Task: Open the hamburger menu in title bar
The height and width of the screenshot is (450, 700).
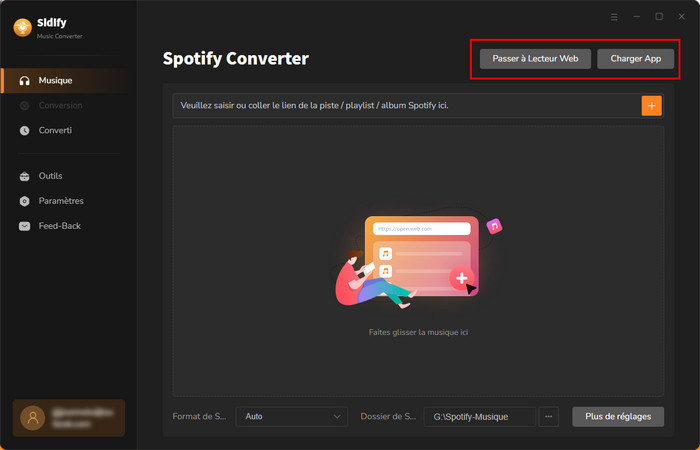Action: pos(614,17)
